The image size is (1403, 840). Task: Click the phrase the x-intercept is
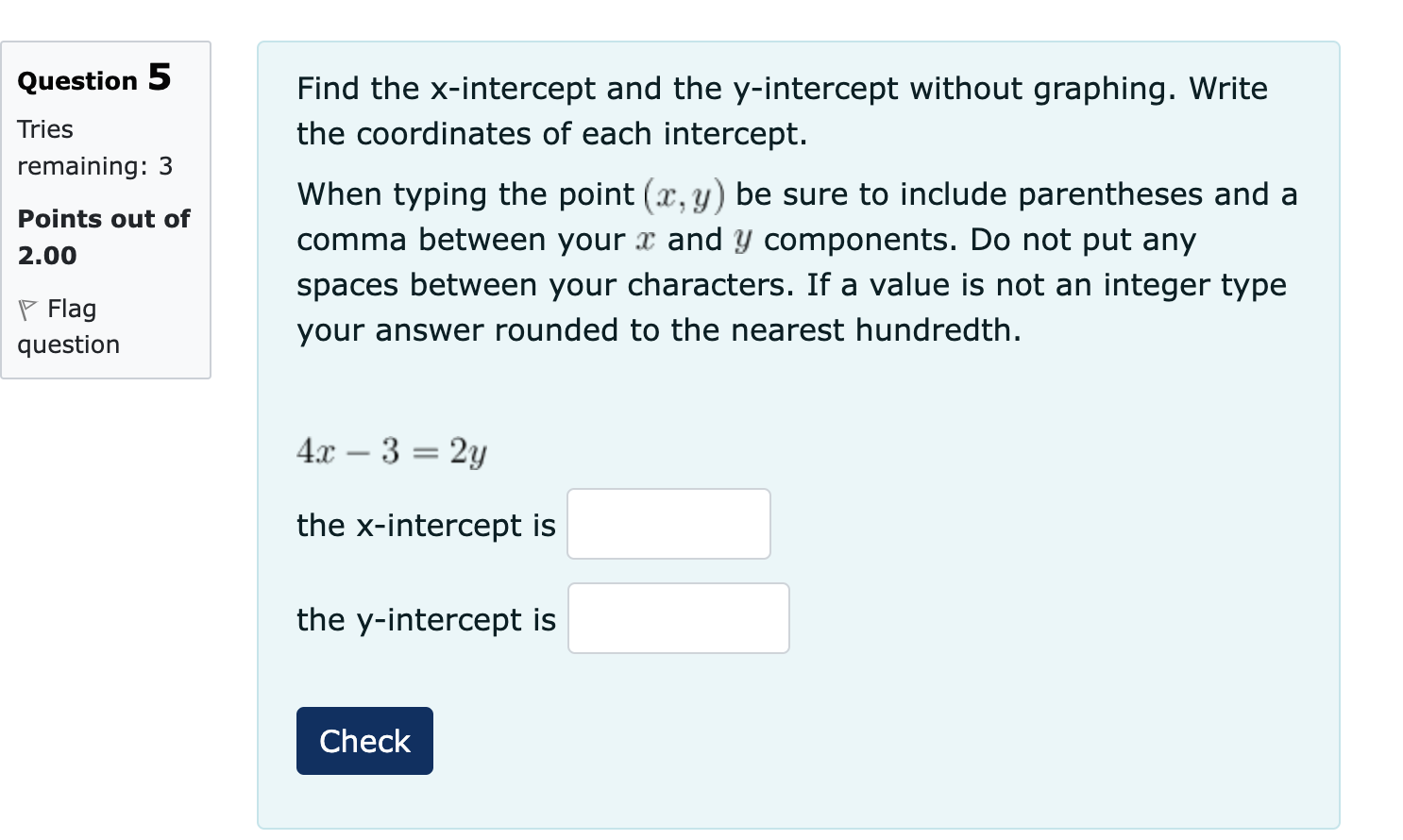point(425,526)
